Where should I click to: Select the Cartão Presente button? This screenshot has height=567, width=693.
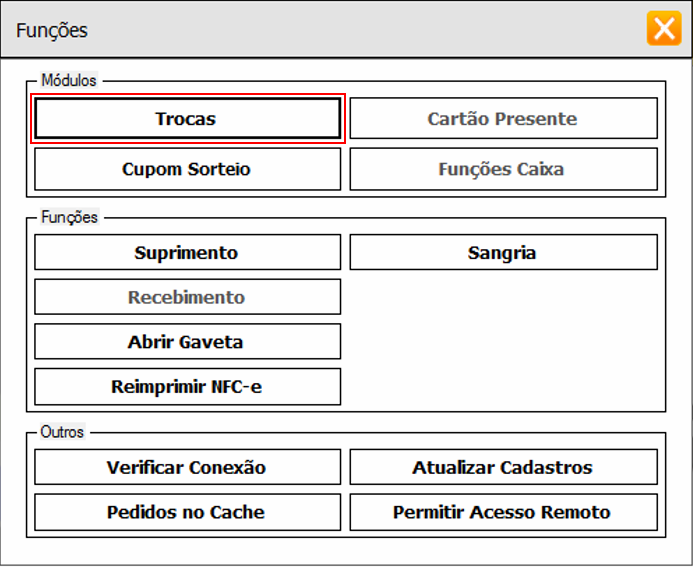[503, 118]
